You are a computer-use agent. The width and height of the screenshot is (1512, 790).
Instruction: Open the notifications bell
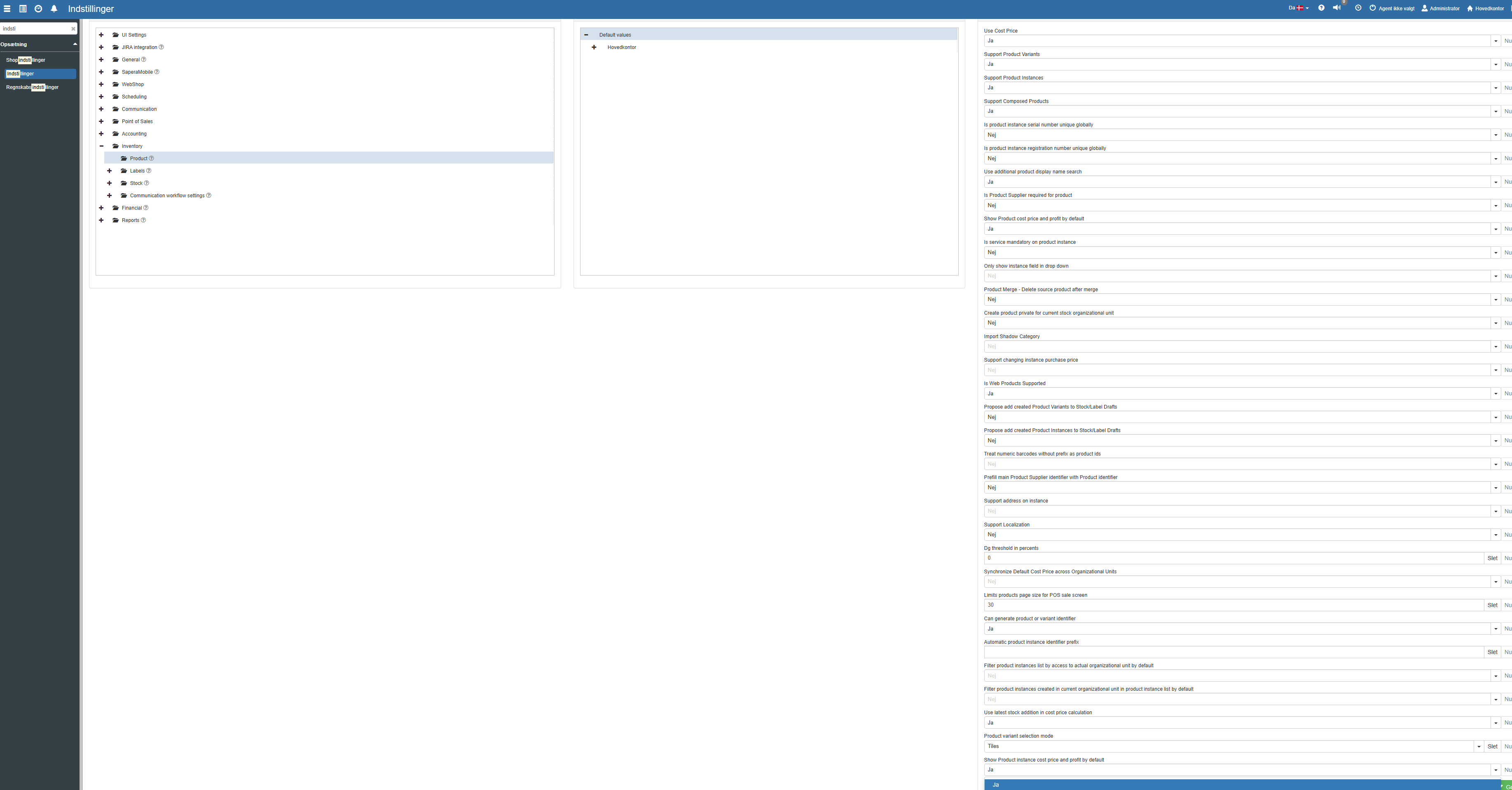click(x=54, y=9)
